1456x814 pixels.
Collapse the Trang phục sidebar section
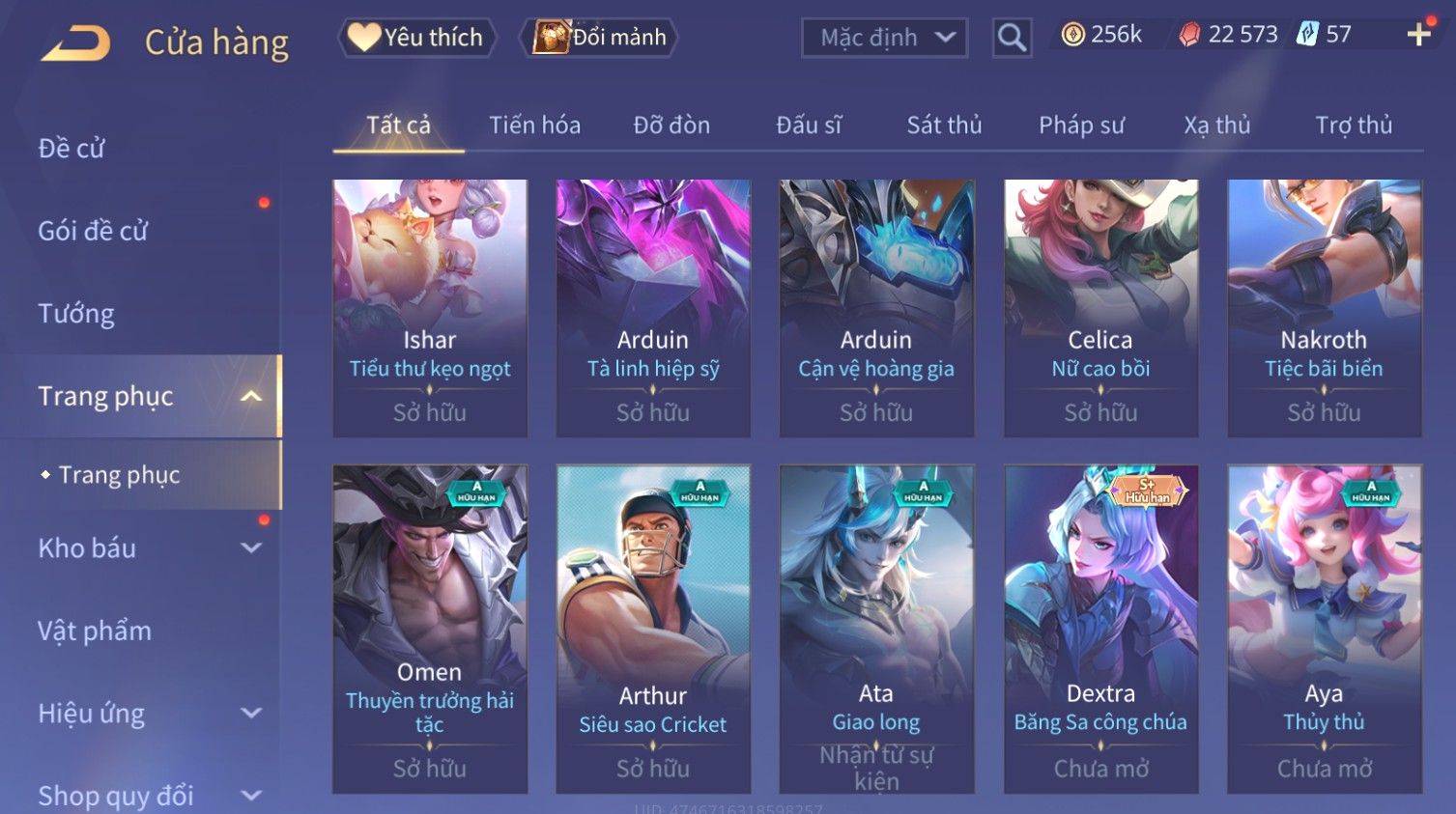point(251,396)
